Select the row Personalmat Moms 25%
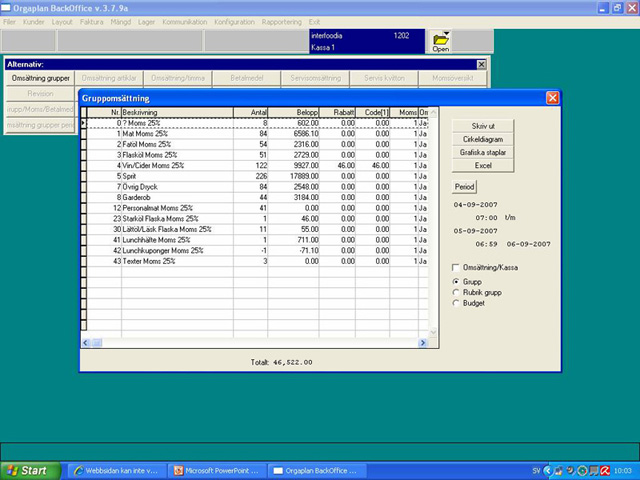This screenshot has width=640, height=480. 257,208
